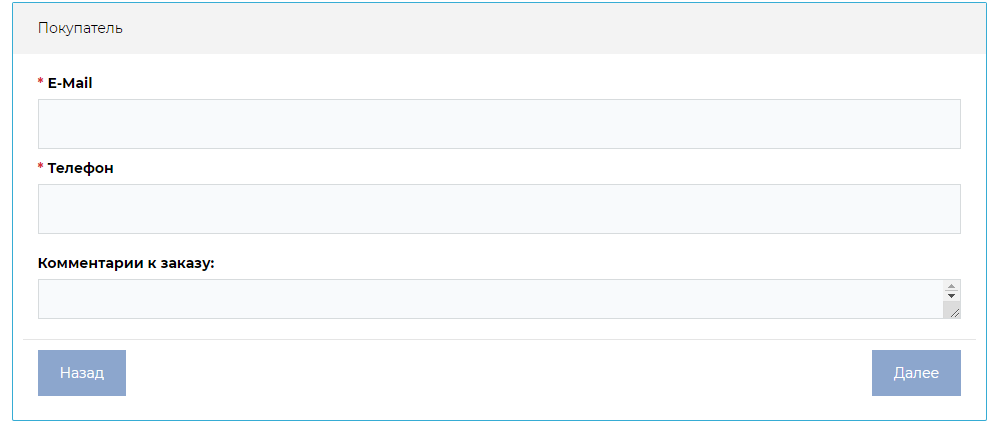Click the E-Mail field label

click(x=70, y=83)
